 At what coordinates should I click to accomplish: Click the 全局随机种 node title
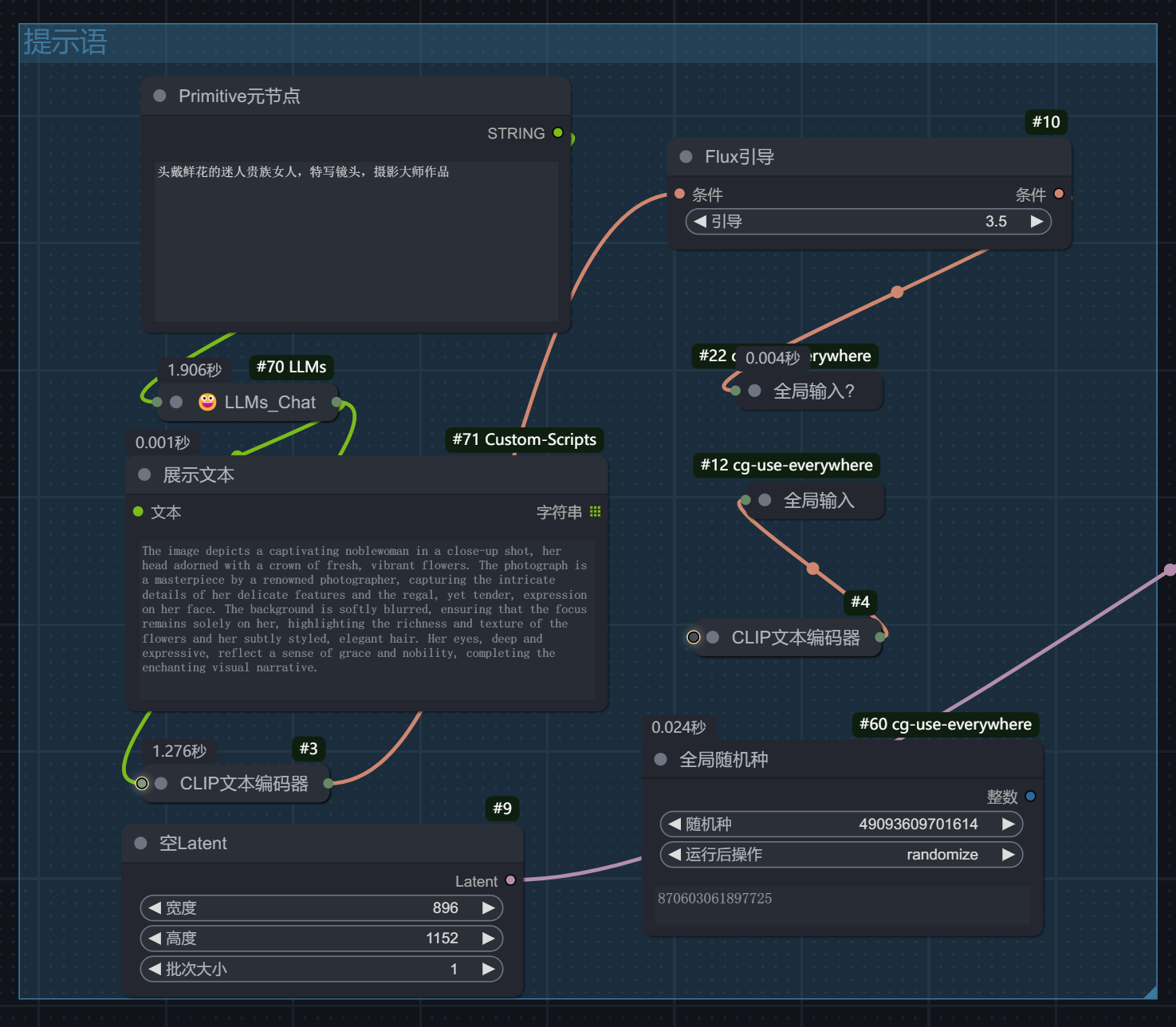point(723,759)
